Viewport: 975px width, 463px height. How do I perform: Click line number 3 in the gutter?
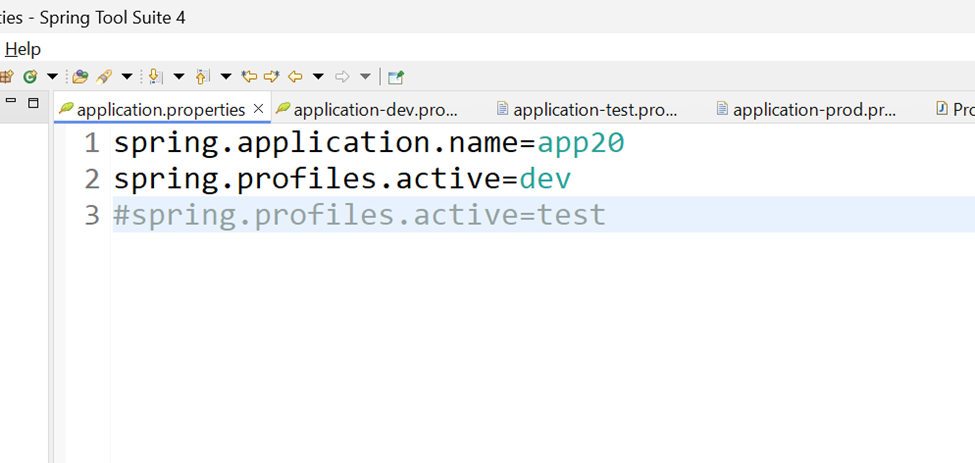(92, 215)
